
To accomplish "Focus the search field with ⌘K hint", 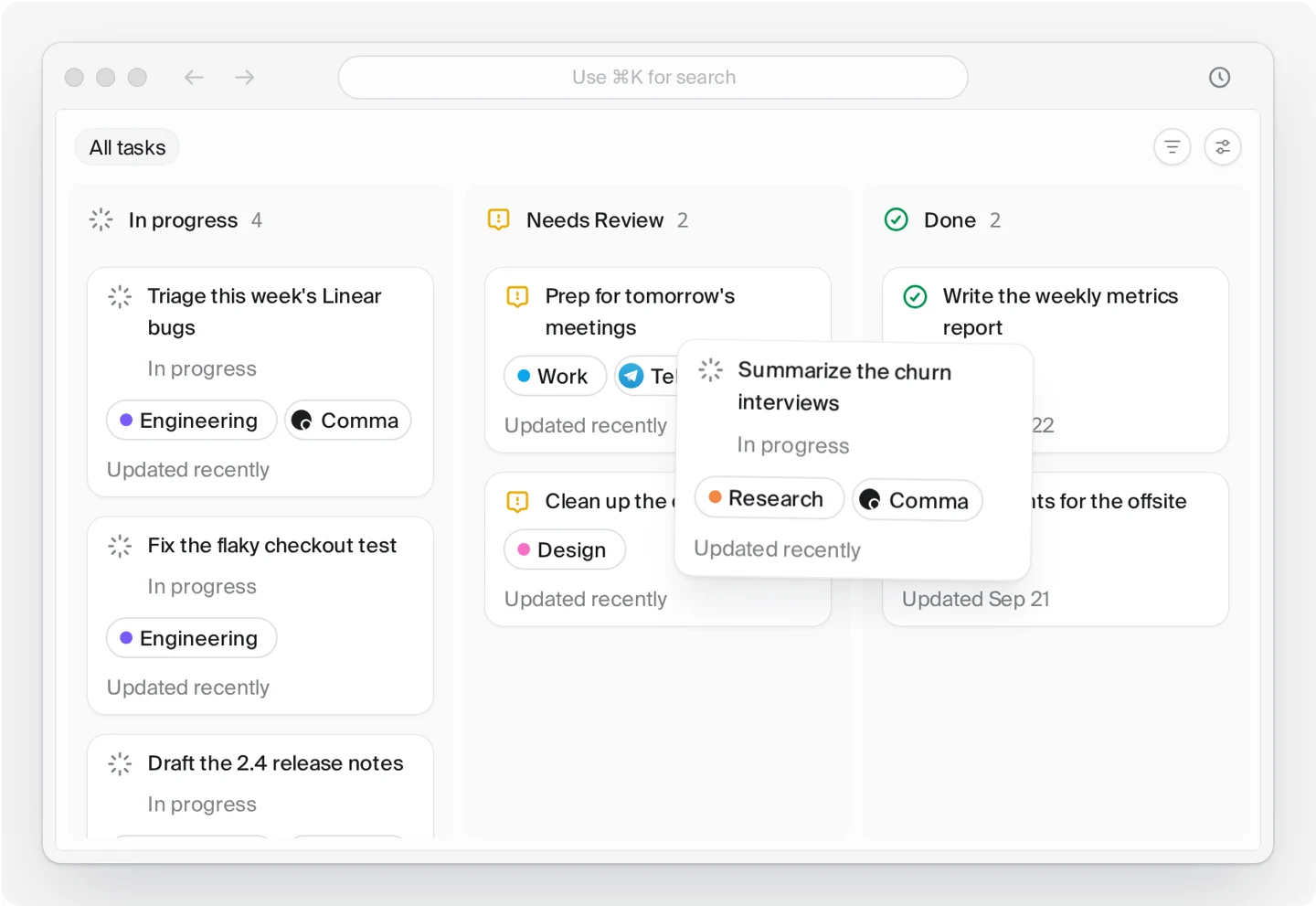I will 653,78.
